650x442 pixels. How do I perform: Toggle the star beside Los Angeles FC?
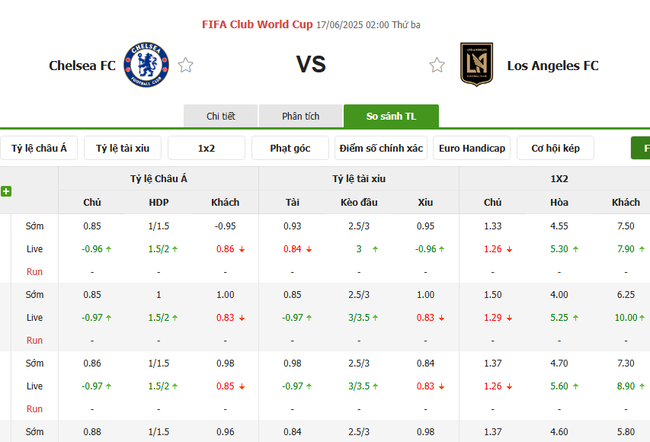437,66
